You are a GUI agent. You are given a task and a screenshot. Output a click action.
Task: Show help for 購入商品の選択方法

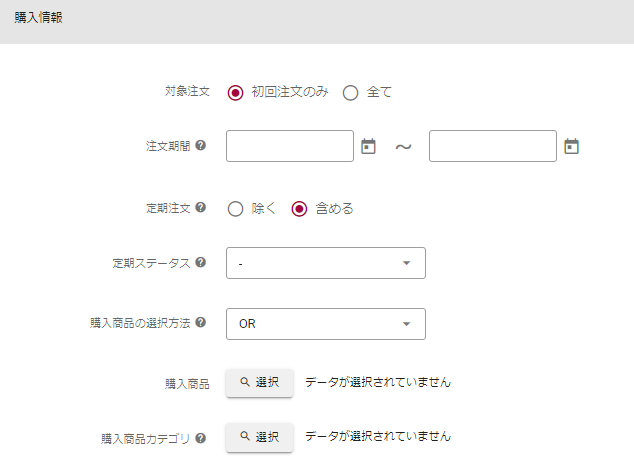(x=201, y=323)
